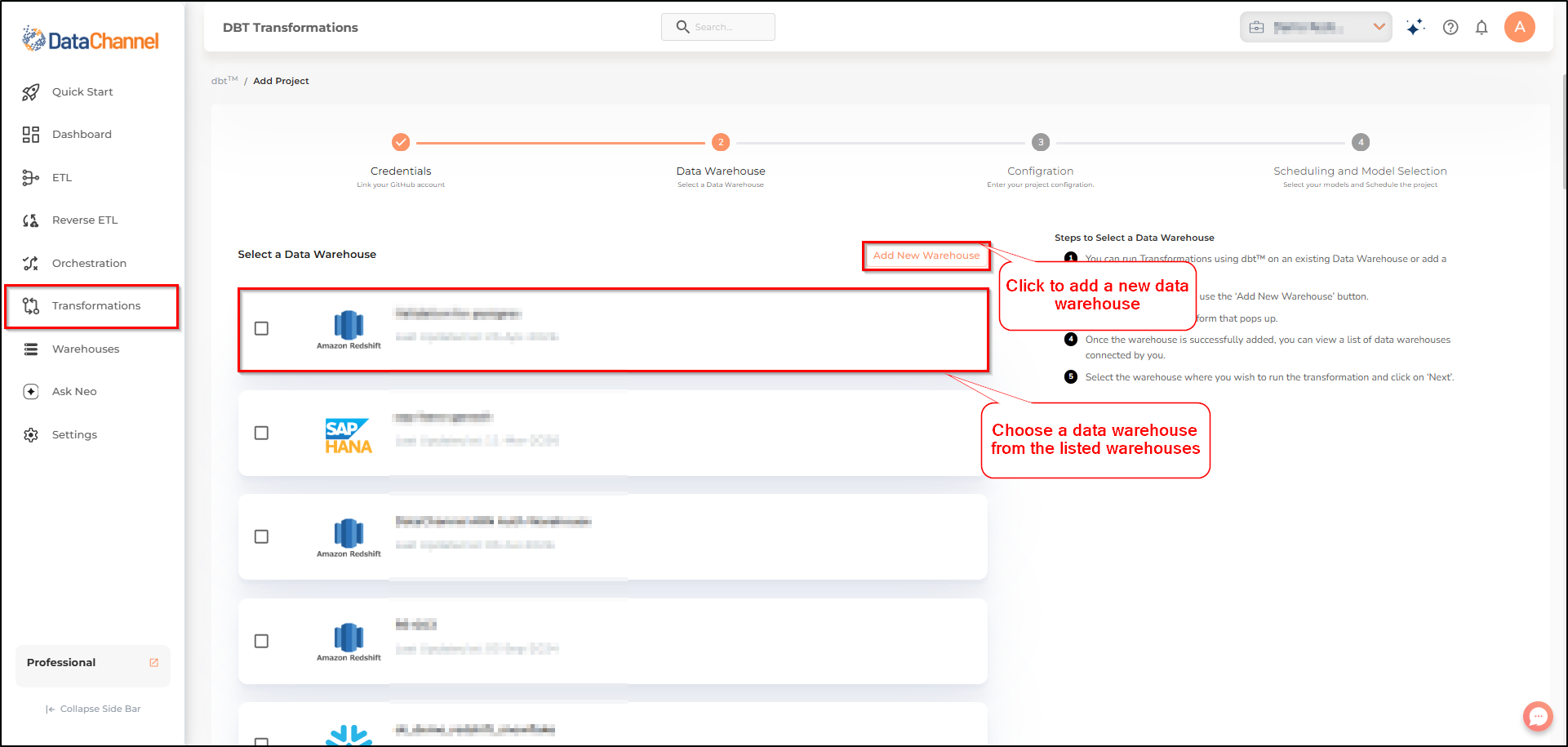This screenshot has width=1568, height=747.
Task: Click the Orchestration icon
Action: tap(31, 264)
